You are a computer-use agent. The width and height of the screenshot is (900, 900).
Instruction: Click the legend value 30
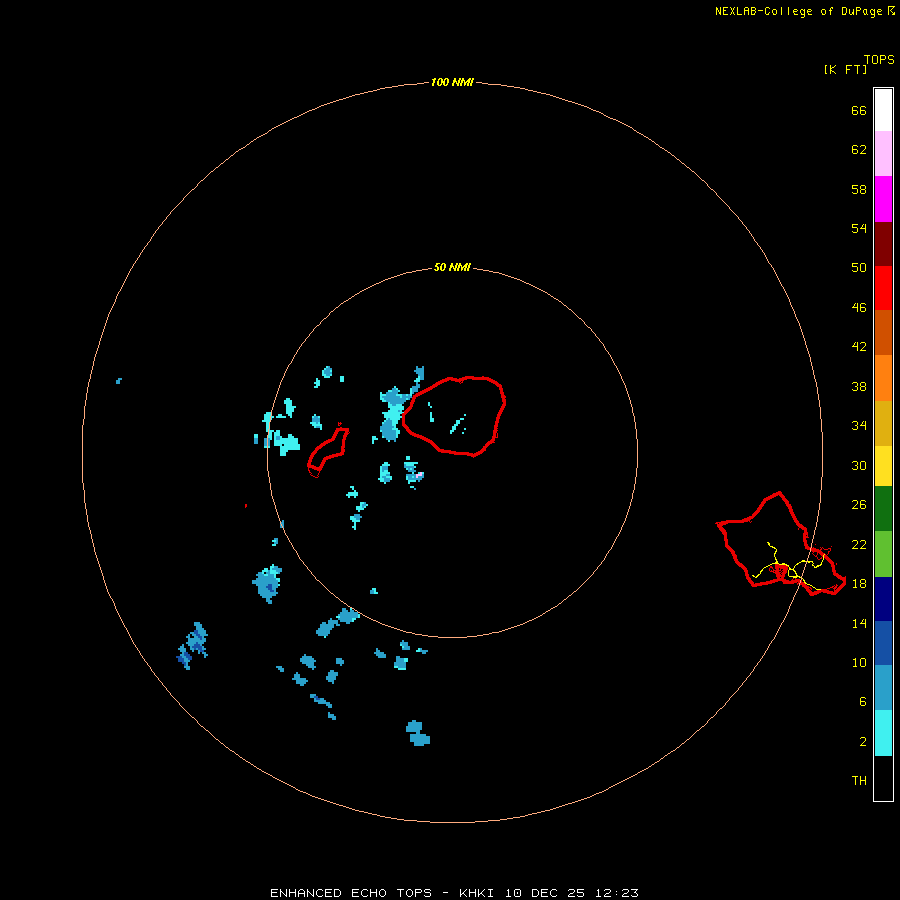[859, 465]
